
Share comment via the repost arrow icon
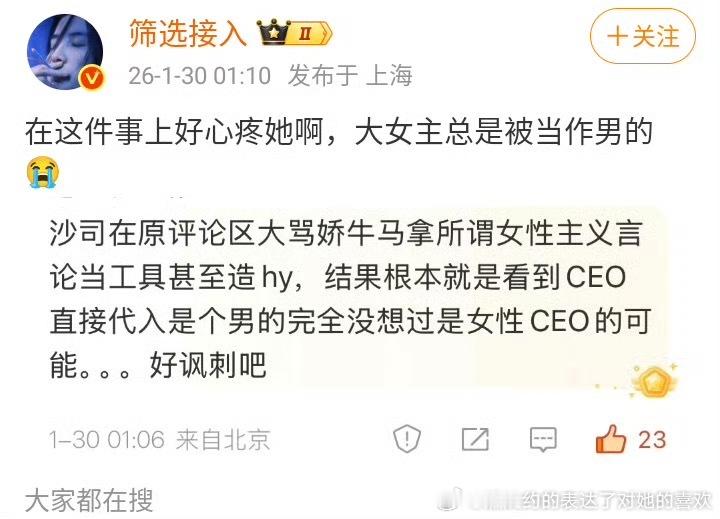[x=475, y=439]
